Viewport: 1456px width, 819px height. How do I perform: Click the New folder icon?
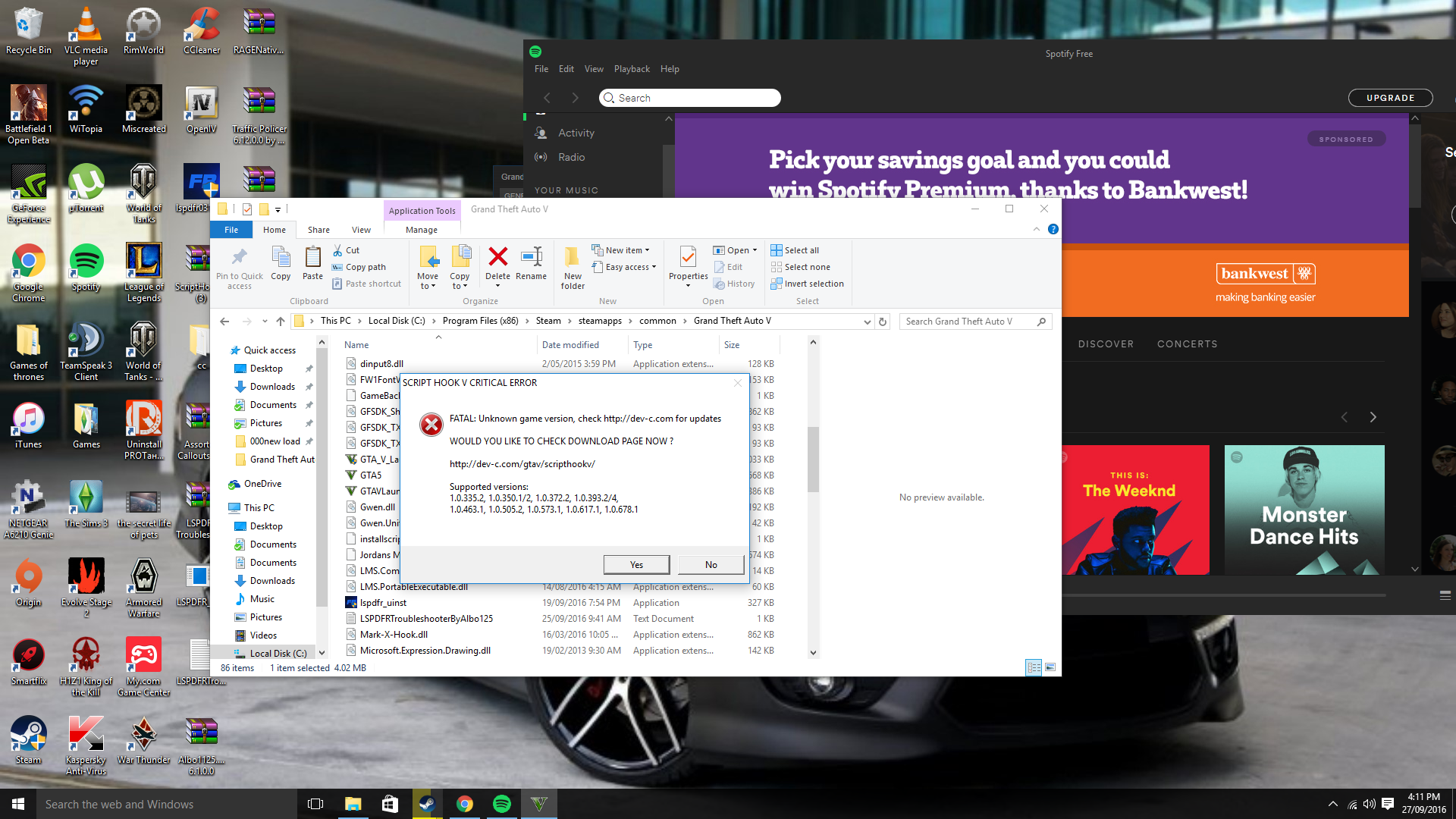click(573, 258)
